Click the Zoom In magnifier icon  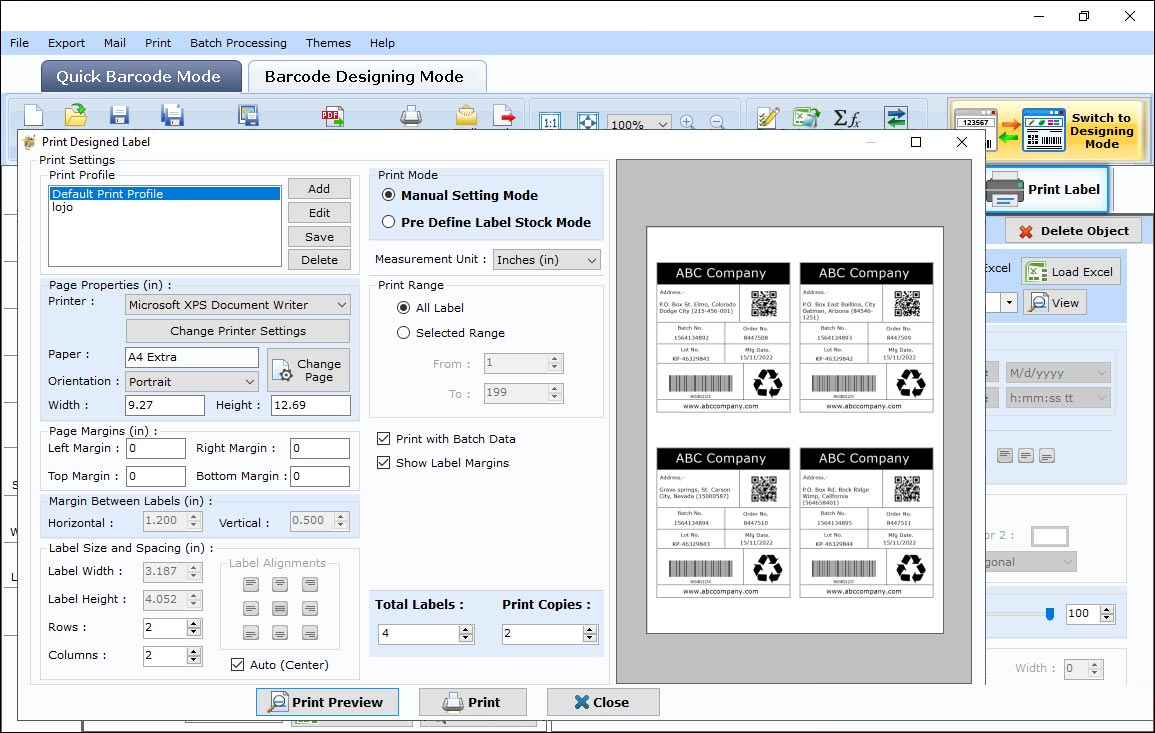(x=688, y=121)
